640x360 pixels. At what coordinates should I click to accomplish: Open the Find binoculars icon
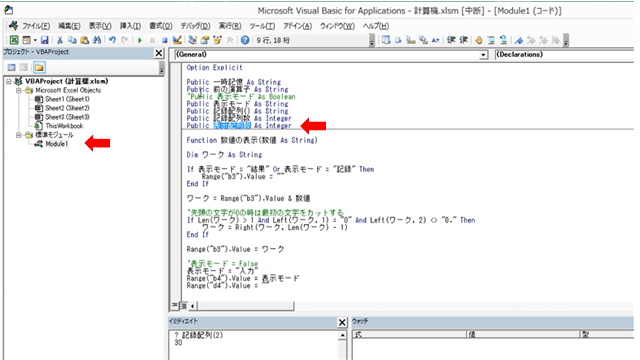(x=97, y=40)
